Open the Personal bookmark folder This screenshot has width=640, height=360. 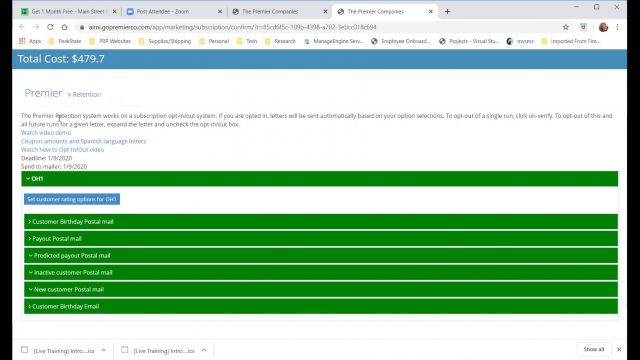coord(214,41)
